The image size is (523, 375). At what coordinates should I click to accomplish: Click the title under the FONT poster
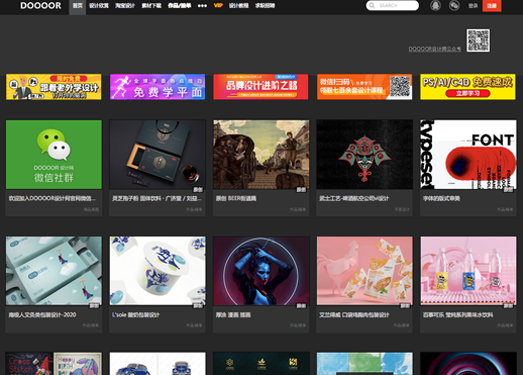[x=441, y=199]
